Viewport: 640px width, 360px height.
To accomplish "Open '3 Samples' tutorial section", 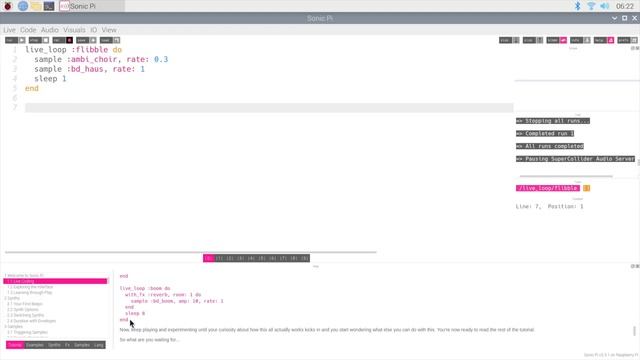I will [x=14, y=327].
